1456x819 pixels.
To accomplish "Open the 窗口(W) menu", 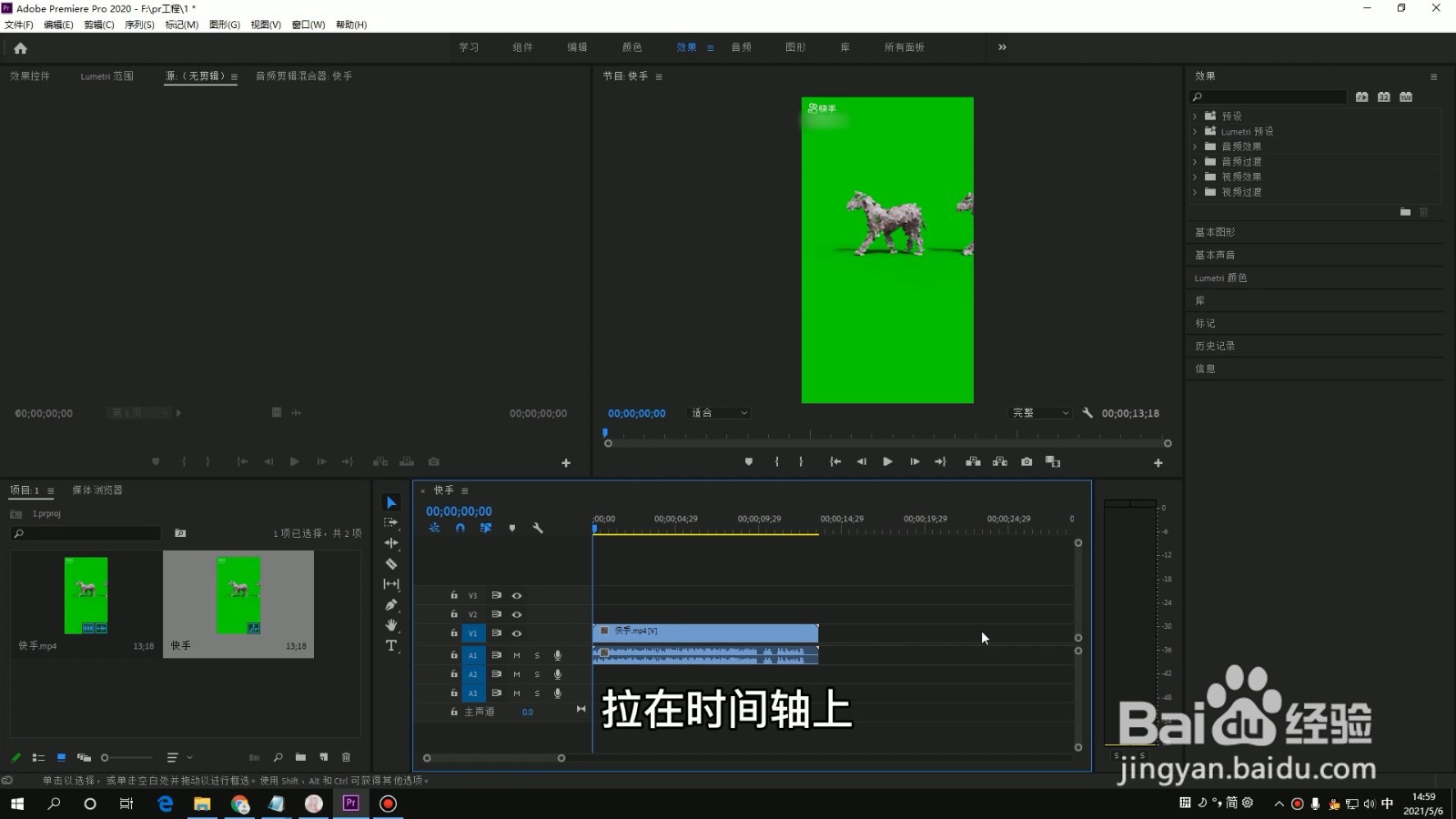I will [x=308, y=25].
